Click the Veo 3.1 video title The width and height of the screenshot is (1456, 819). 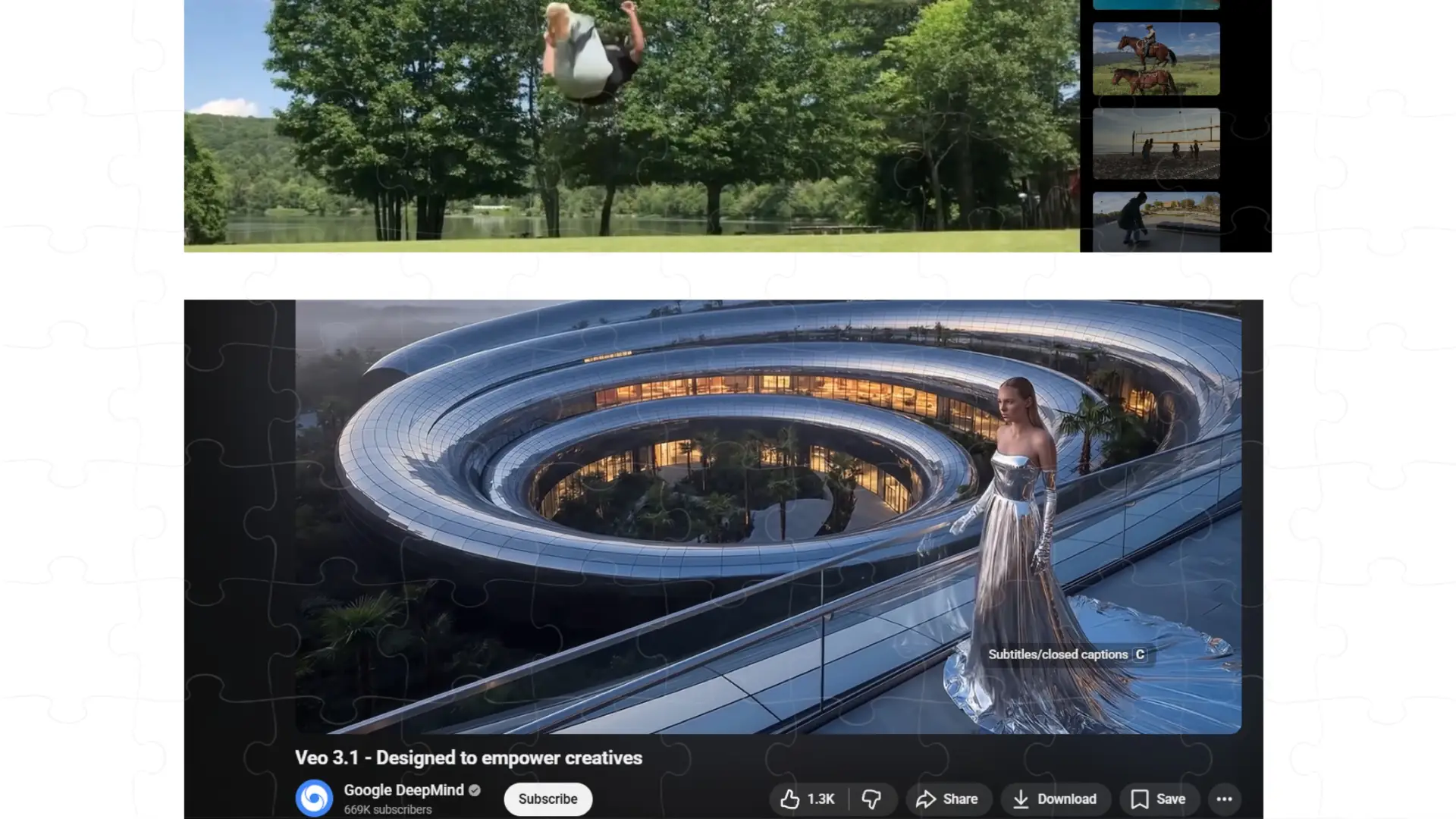click(x=468, y=758)
